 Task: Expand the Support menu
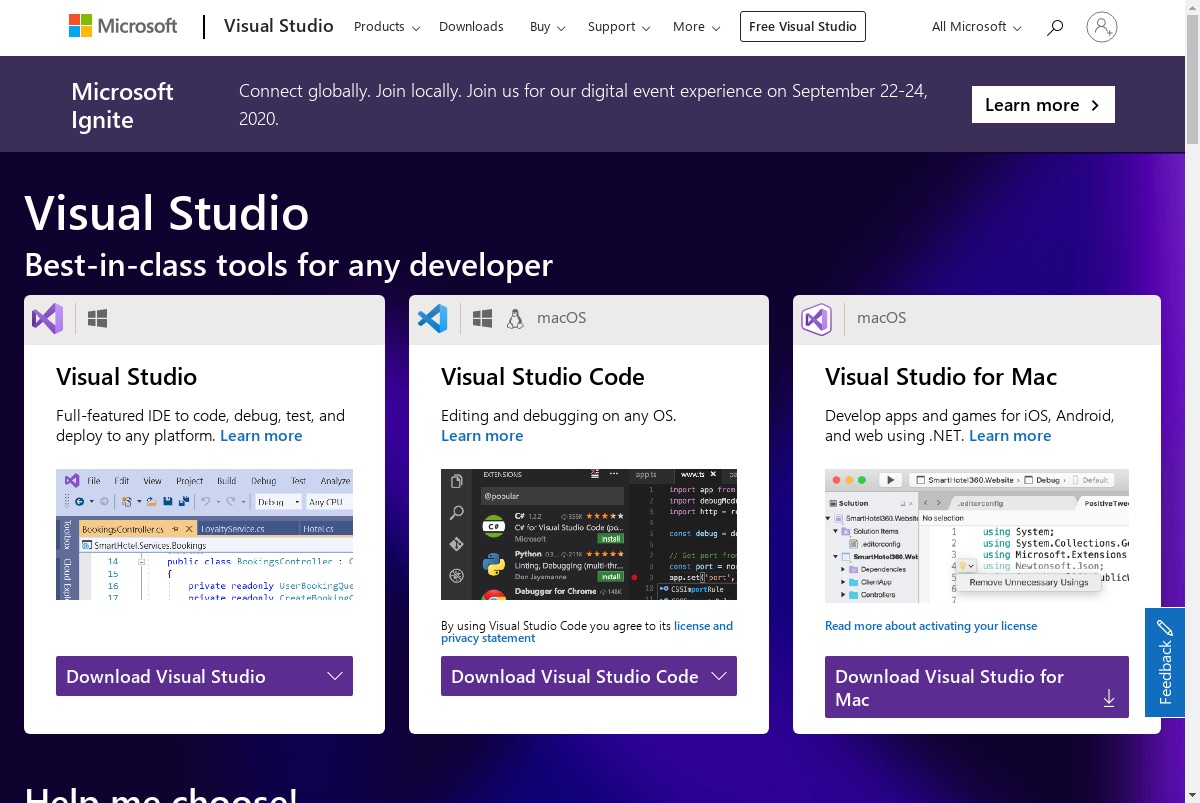pos(619,27)
